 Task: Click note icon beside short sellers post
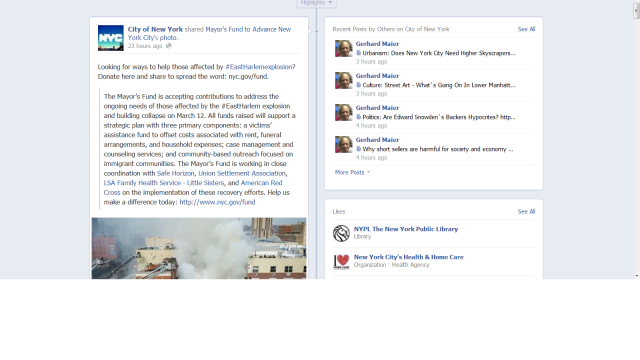pos(358,149)
